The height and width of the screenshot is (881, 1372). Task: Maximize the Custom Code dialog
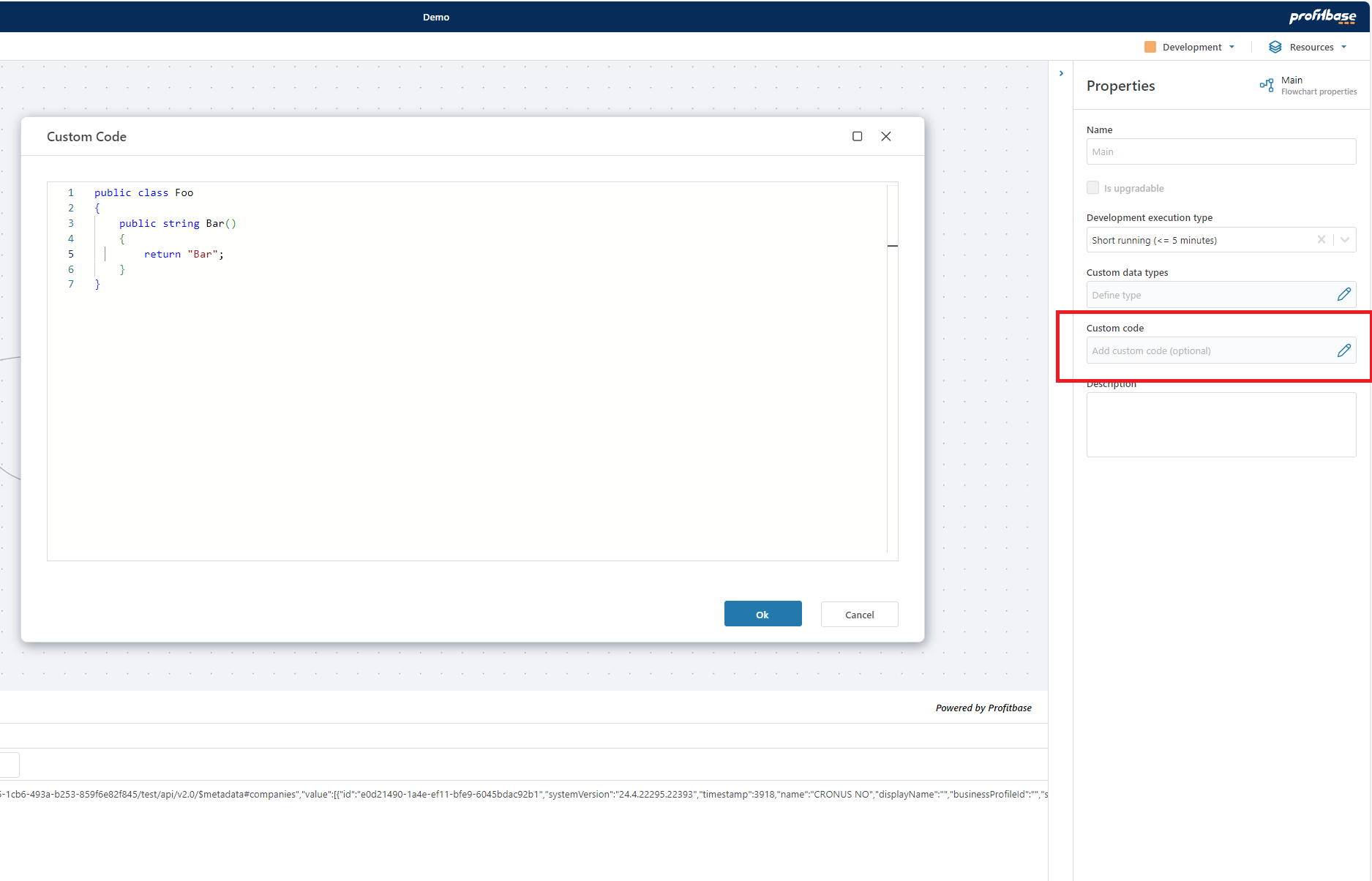tap(857, 136)
